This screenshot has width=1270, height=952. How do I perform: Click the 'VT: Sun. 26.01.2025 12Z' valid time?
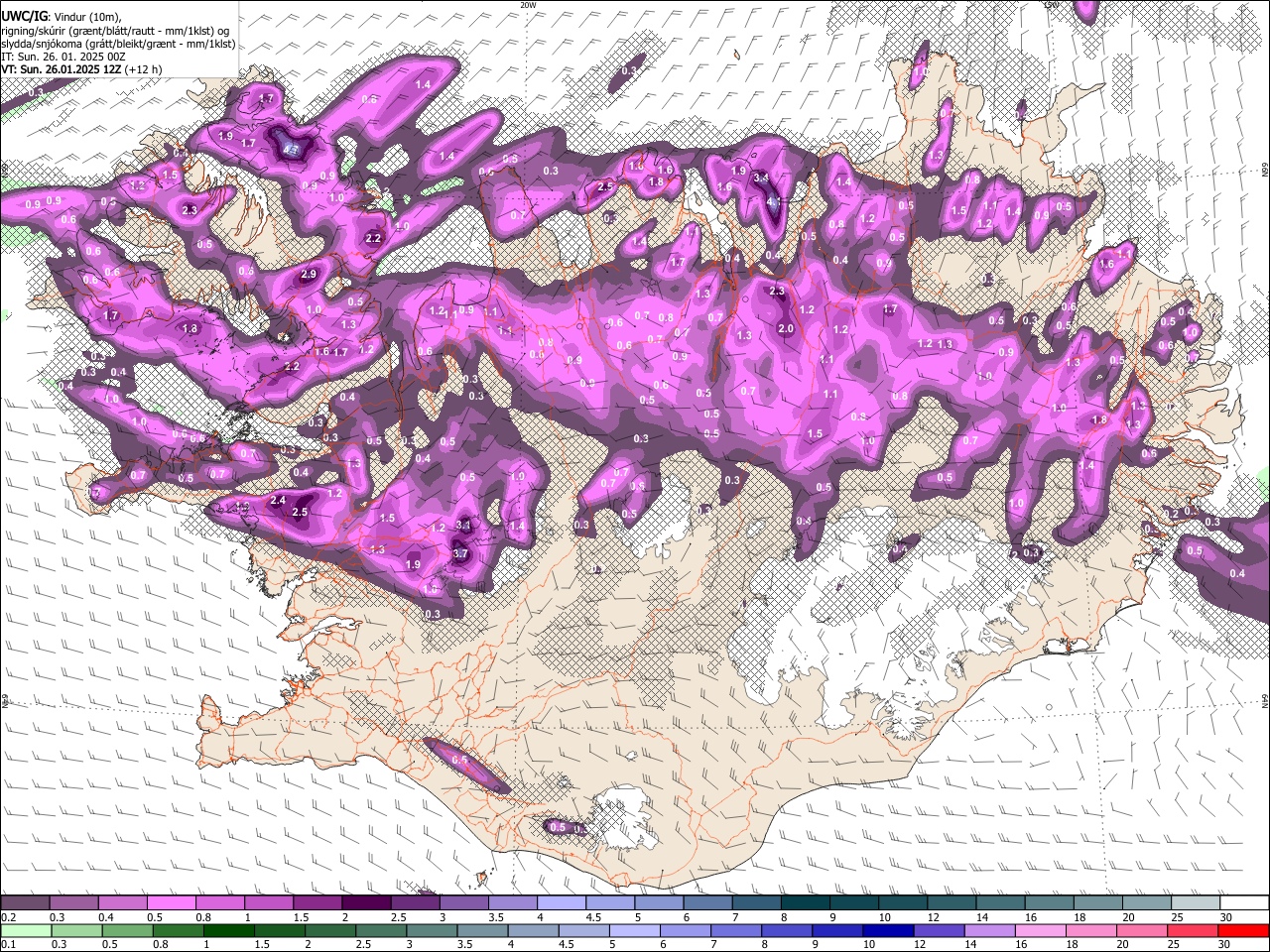pyautogui.click(x=62, y=69)
